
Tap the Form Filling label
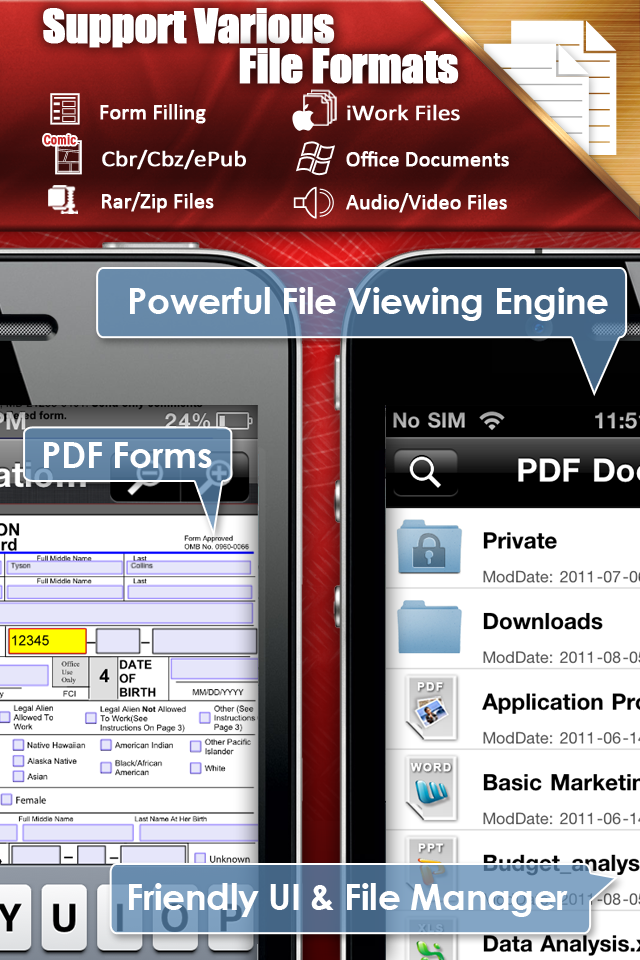point(152,113)
